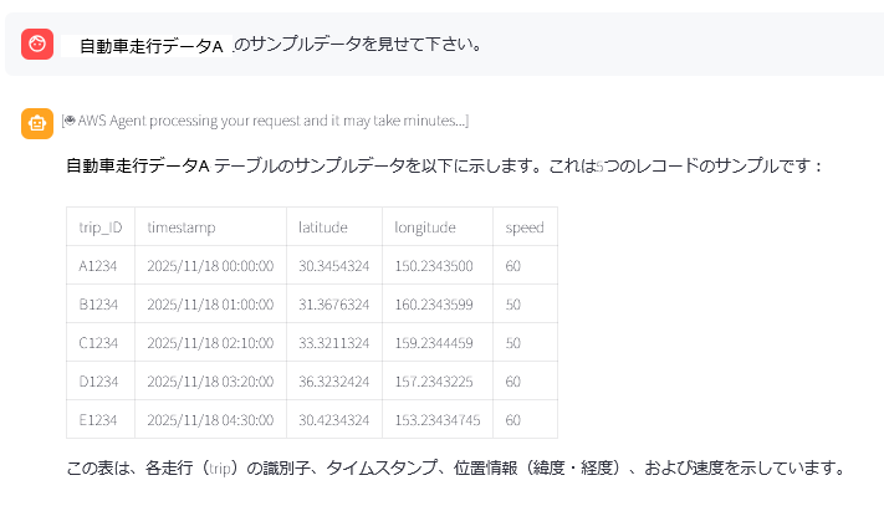Click latitude value 30.3454324
This screenshot has height=506, width=884.
pyautogui.click(x=334, y=265)
